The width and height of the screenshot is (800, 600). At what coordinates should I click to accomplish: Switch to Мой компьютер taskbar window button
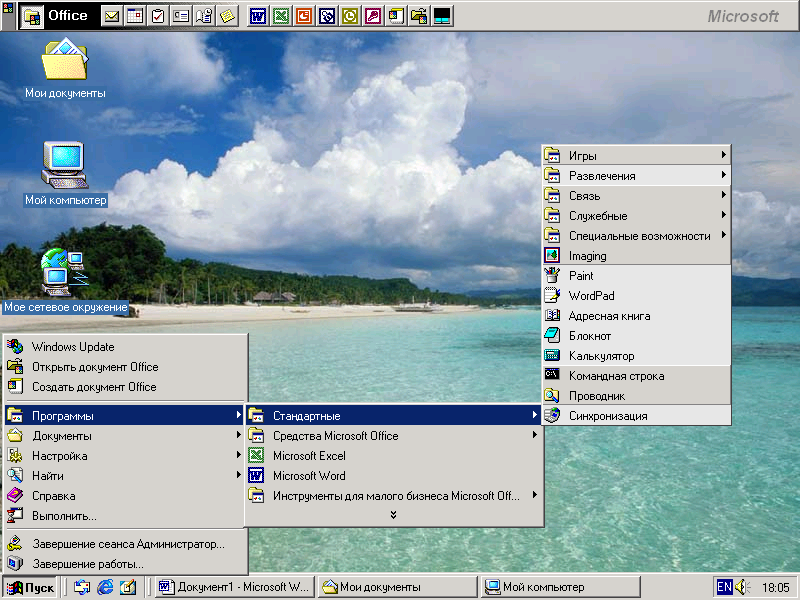[560, 587]
